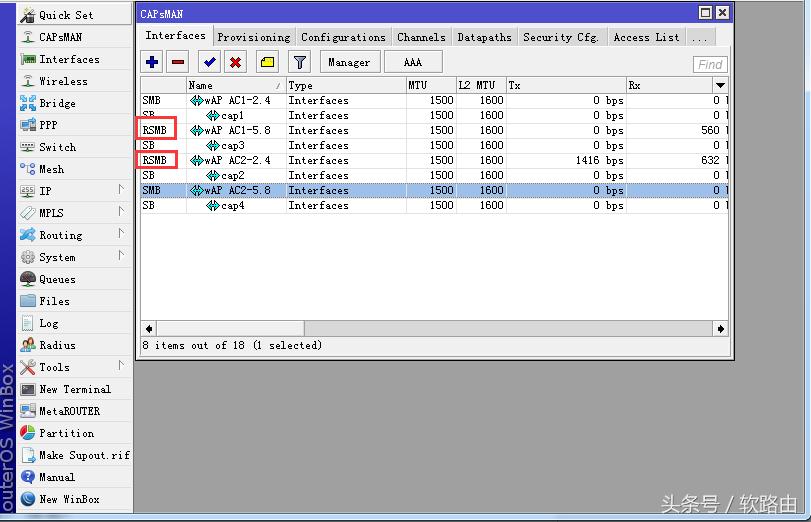Open PPP in the sidebar

(75, 125)
